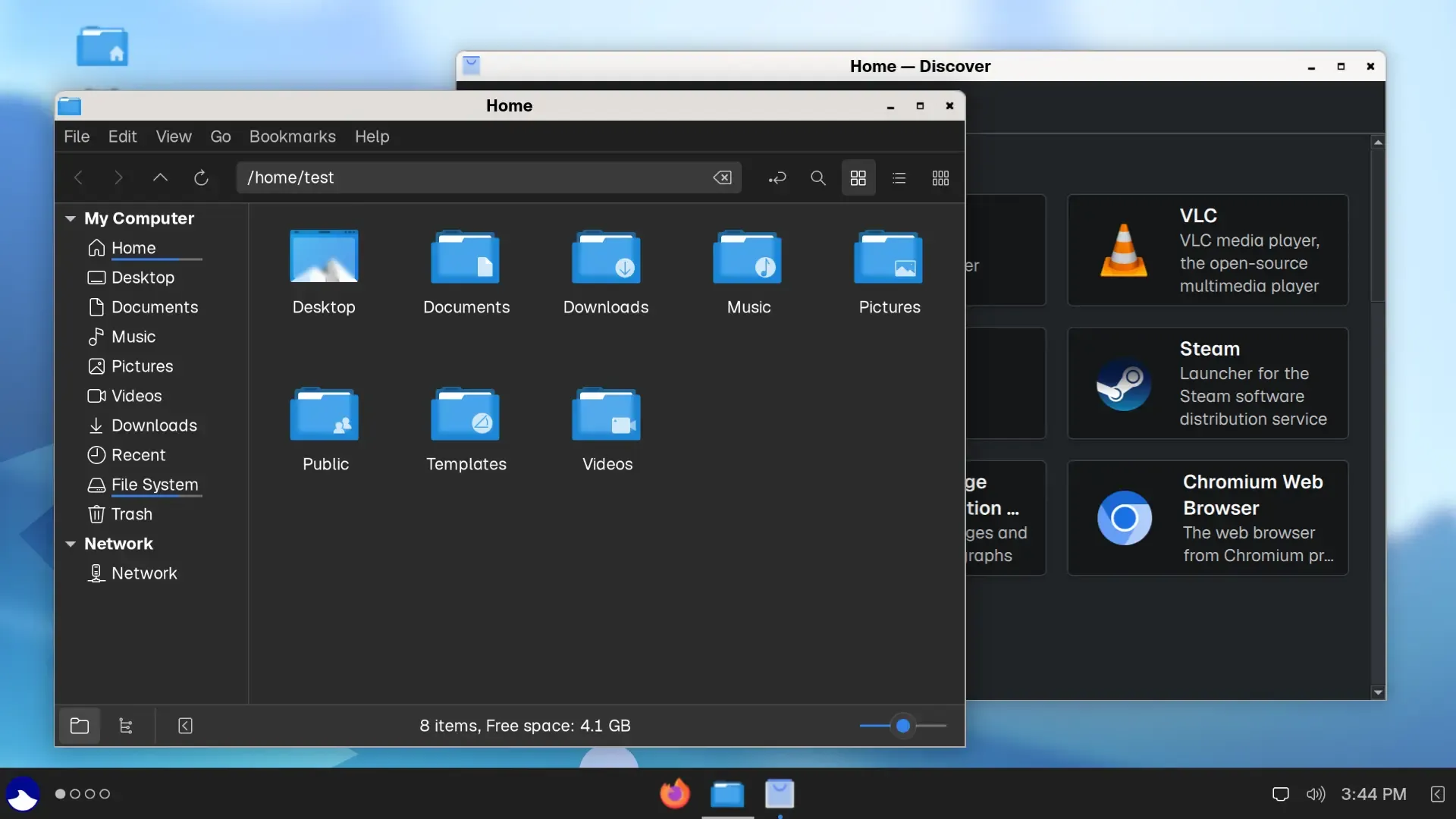The width and height of the screenshot is (1456, 819).
Task: Open the VLC card in Discover
Action: pyautogui.click(x=1208, y=250)
